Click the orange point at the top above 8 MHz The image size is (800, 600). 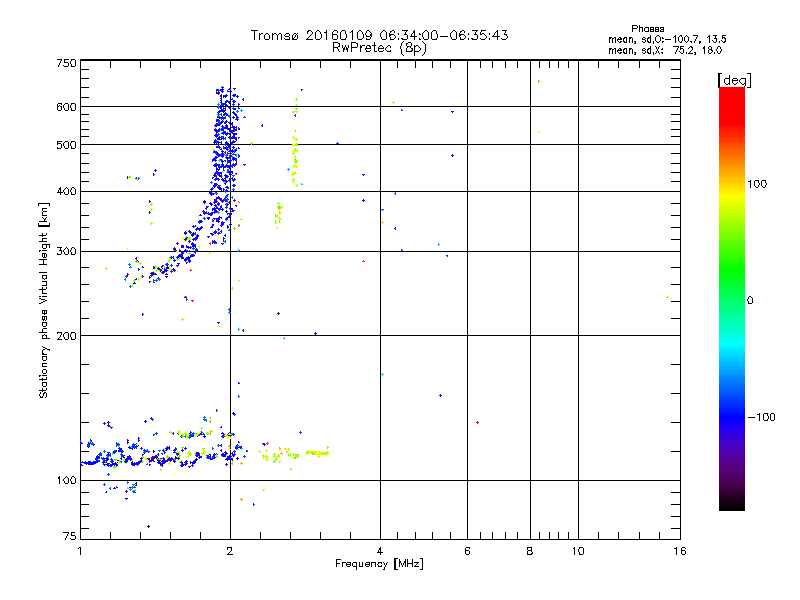coord(539,81)
